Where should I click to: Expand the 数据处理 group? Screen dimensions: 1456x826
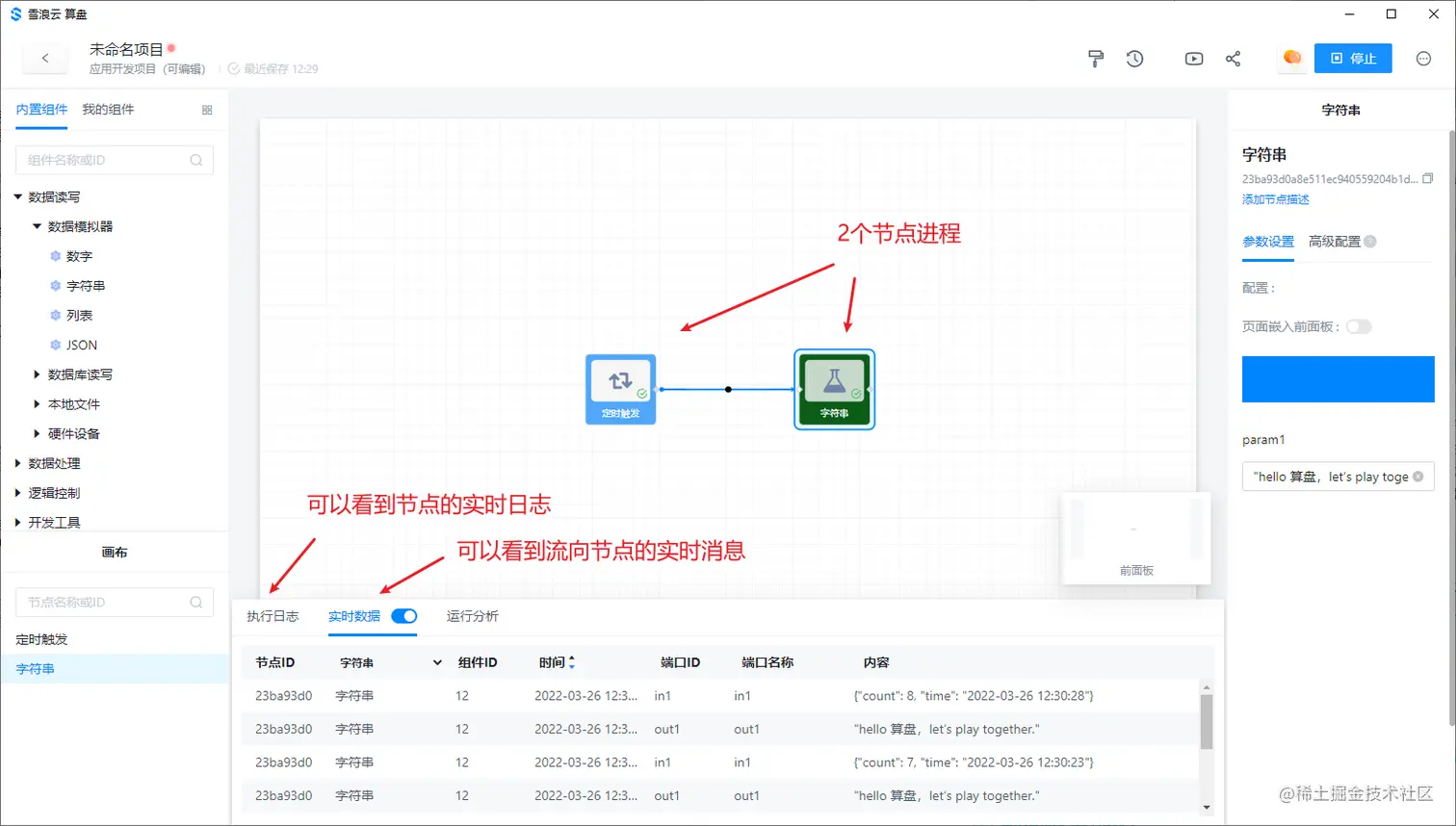17,463
